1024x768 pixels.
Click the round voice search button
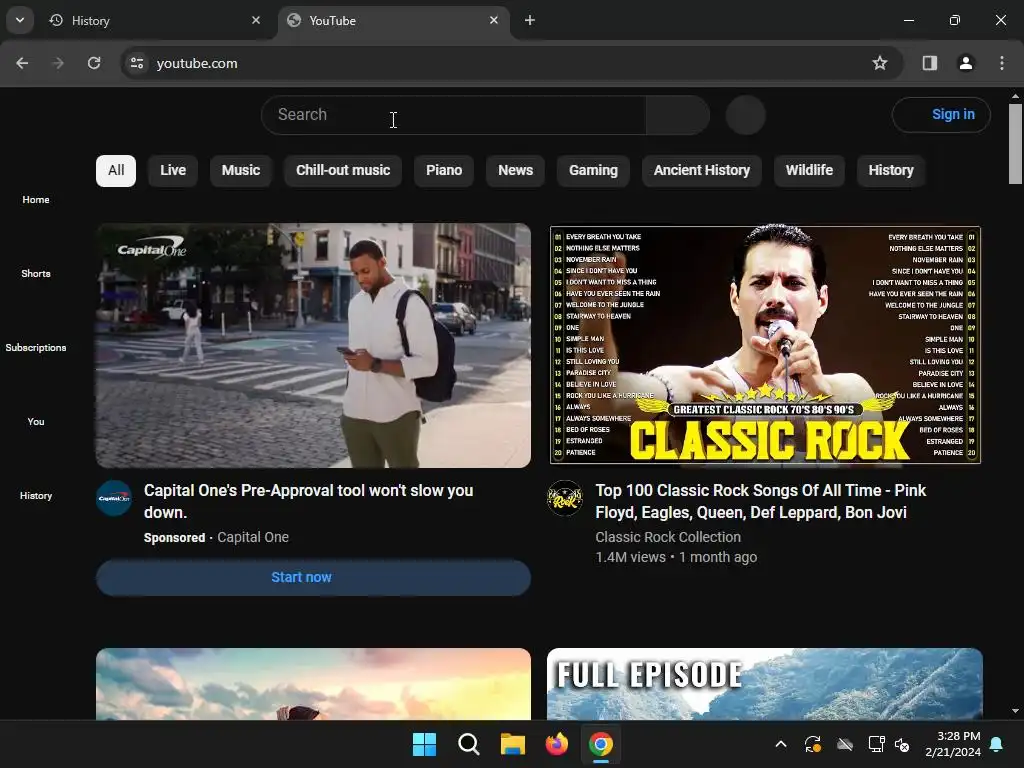(x=745, y=115)
